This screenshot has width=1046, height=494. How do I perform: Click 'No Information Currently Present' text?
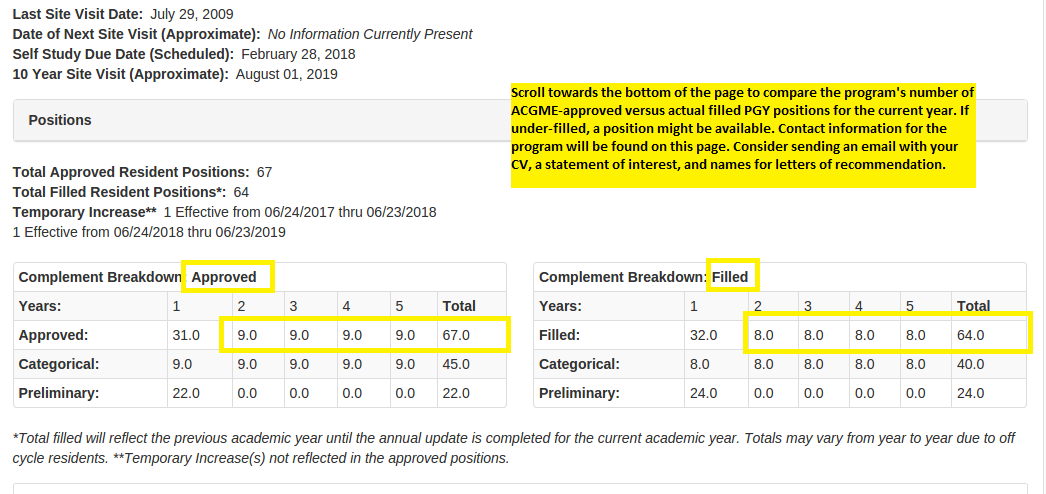370,34
